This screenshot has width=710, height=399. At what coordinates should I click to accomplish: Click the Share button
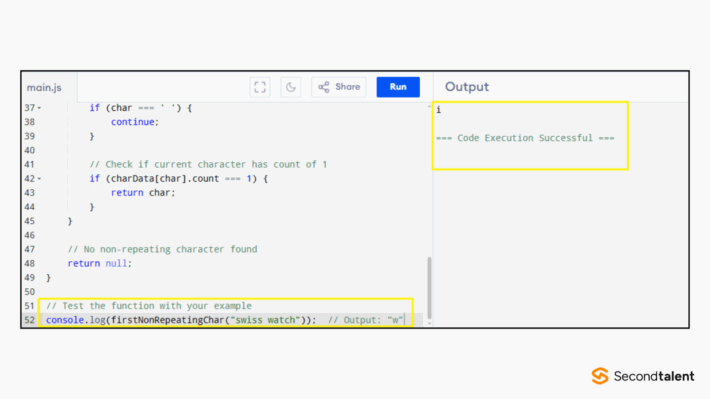coord(339,87)
